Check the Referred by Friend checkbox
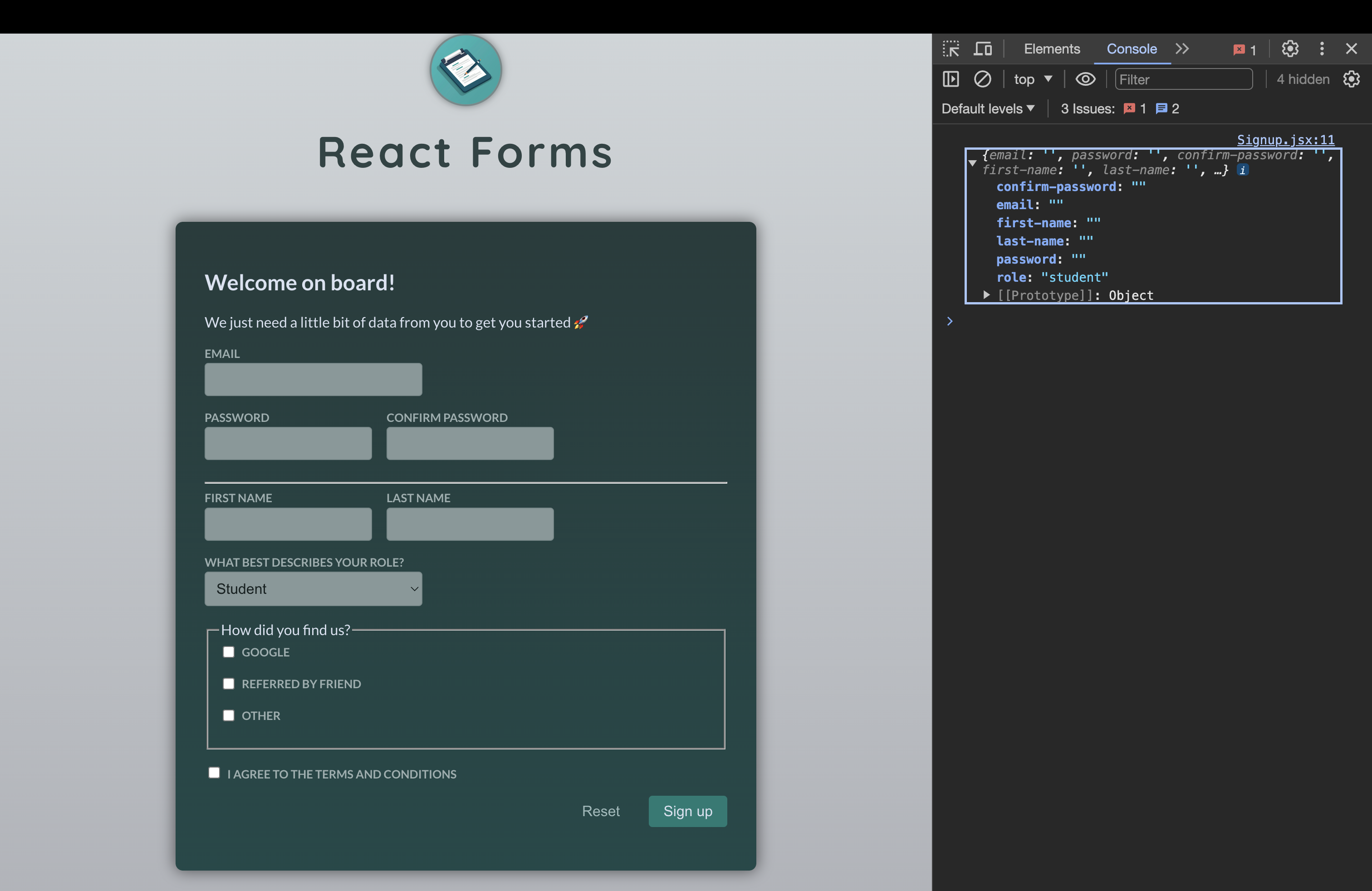Image resolution: width=1372 pixels, height=891 pixels. 229,684
